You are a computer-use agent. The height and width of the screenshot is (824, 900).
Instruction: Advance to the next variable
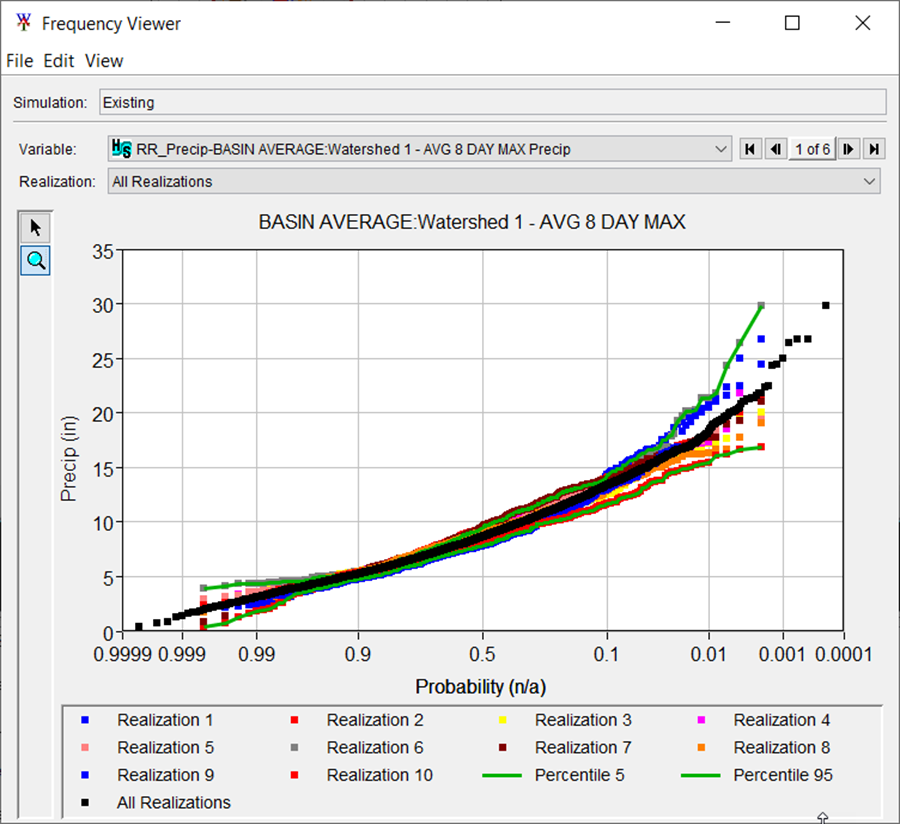point(847,148)
